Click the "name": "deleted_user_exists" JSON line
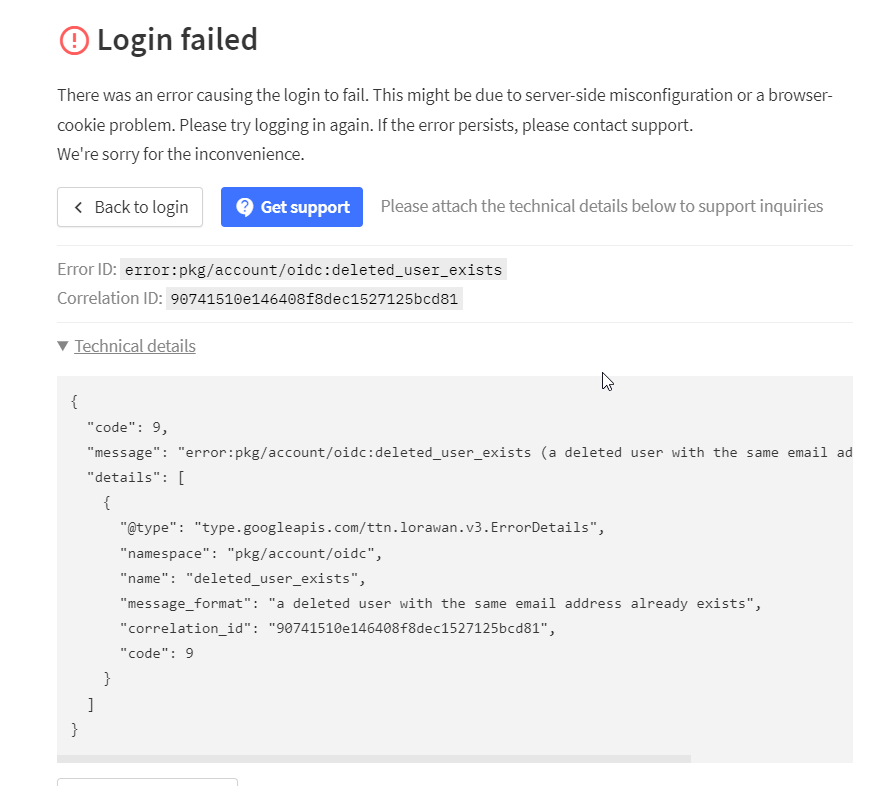882x786 pixels. [242, 578]
